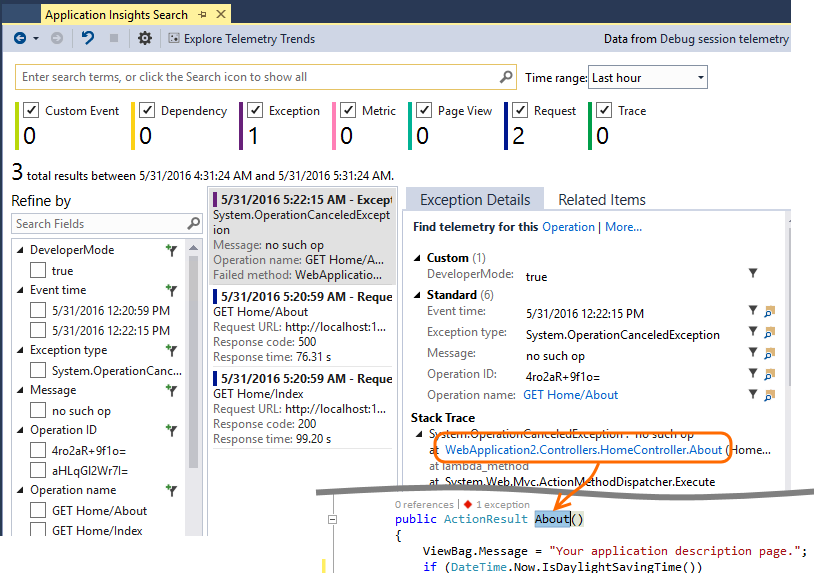Screen dimensions: 814x573
Task: Collapse the Standard details section
Action: point(417,295)
